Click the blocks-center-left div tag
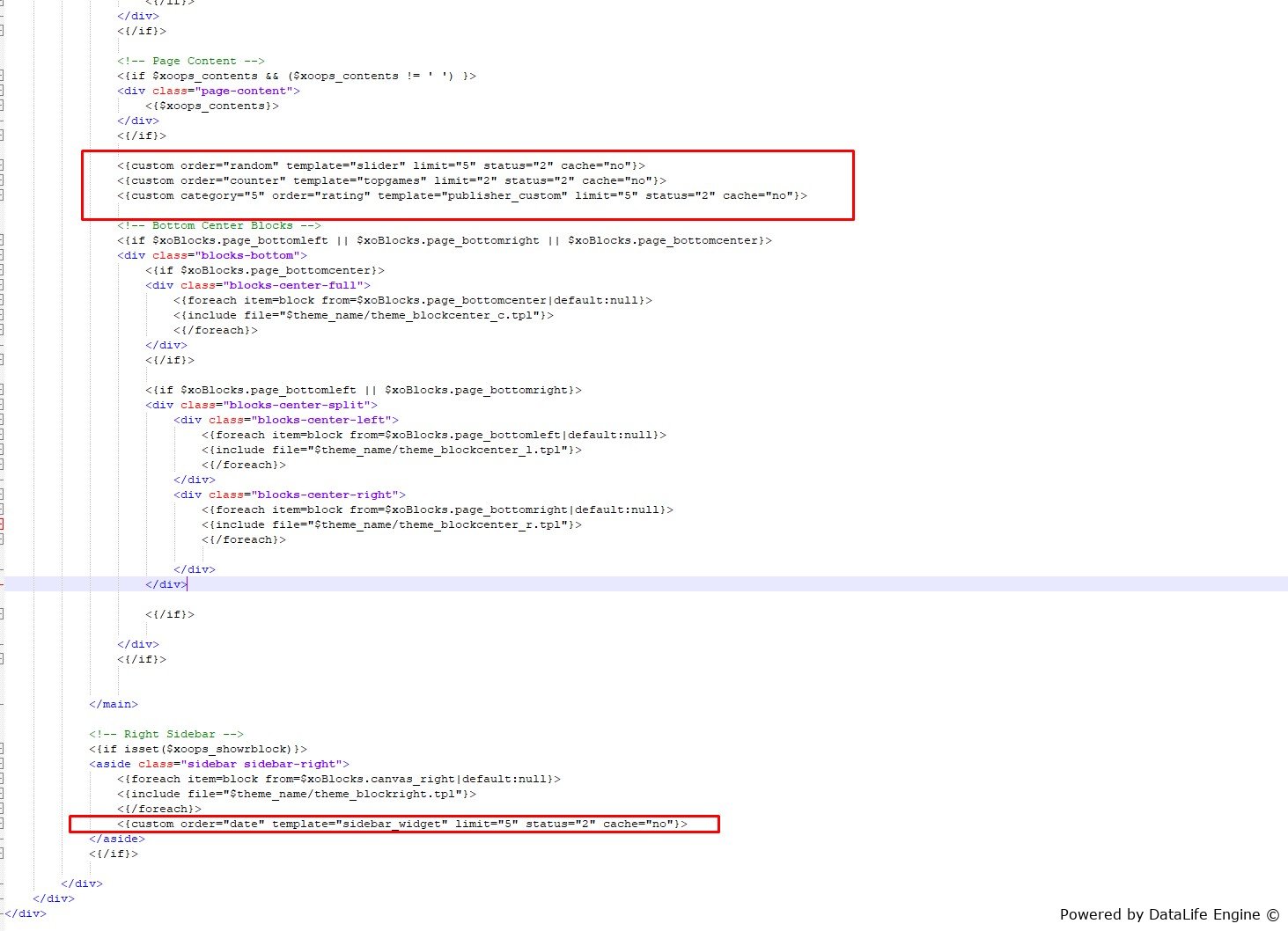This screenshot has height=931, width=1288. tap(285, 420)
